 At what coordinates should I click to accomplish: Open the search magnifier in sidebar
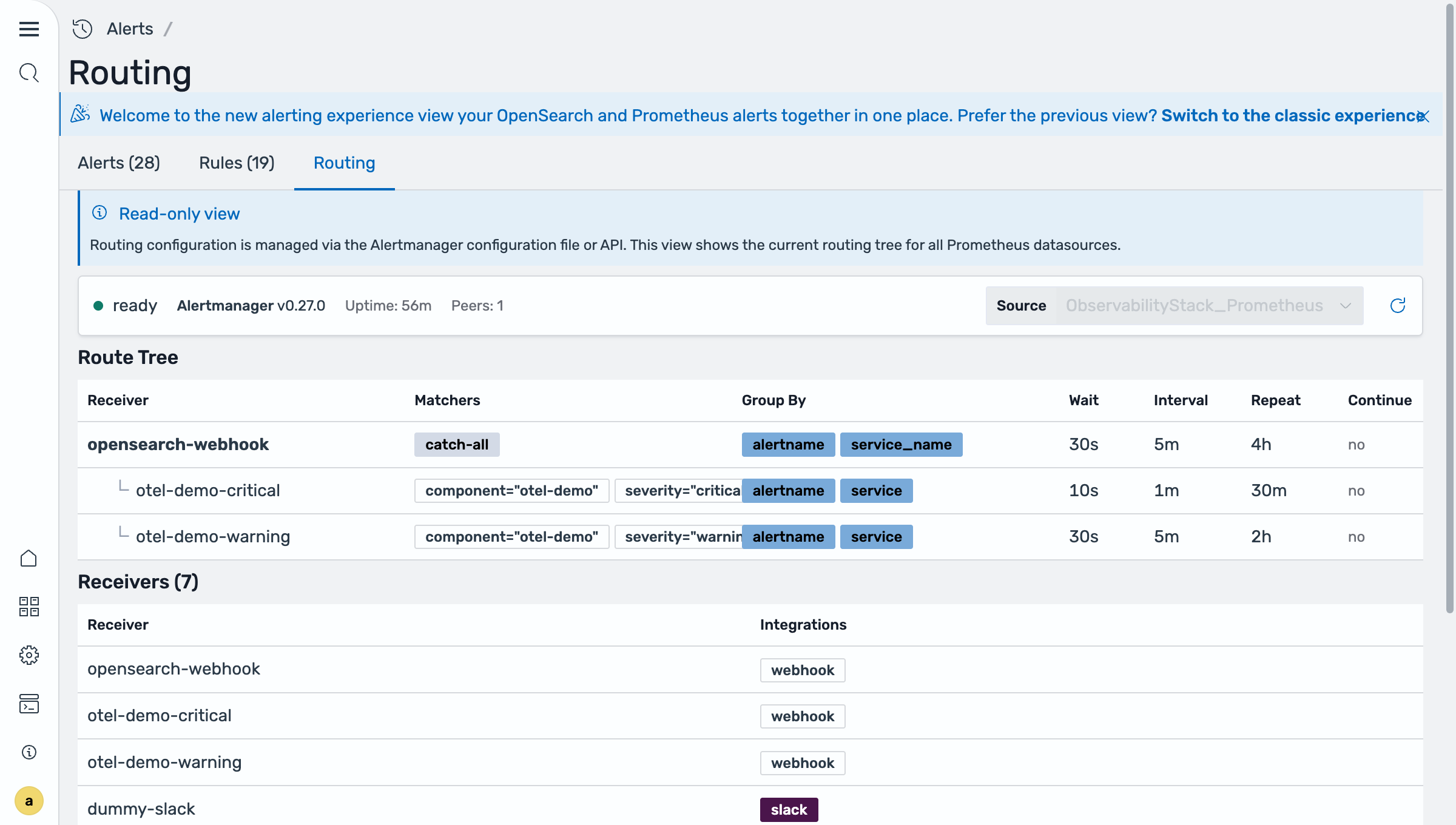click(29, 73)
